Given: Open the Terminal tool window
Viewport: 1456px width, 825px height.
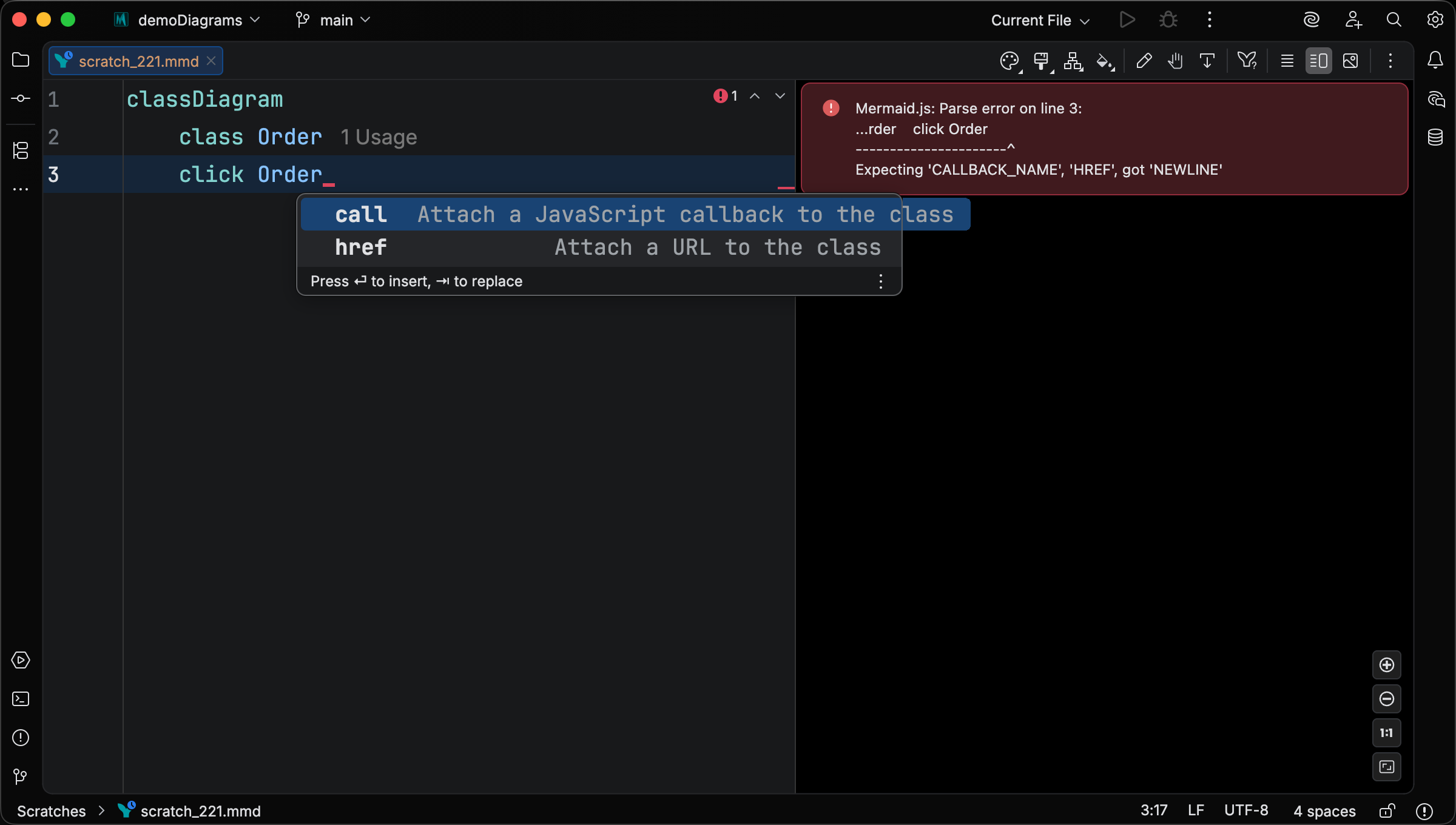Looking at the screenshot, I should coord(21,699).
